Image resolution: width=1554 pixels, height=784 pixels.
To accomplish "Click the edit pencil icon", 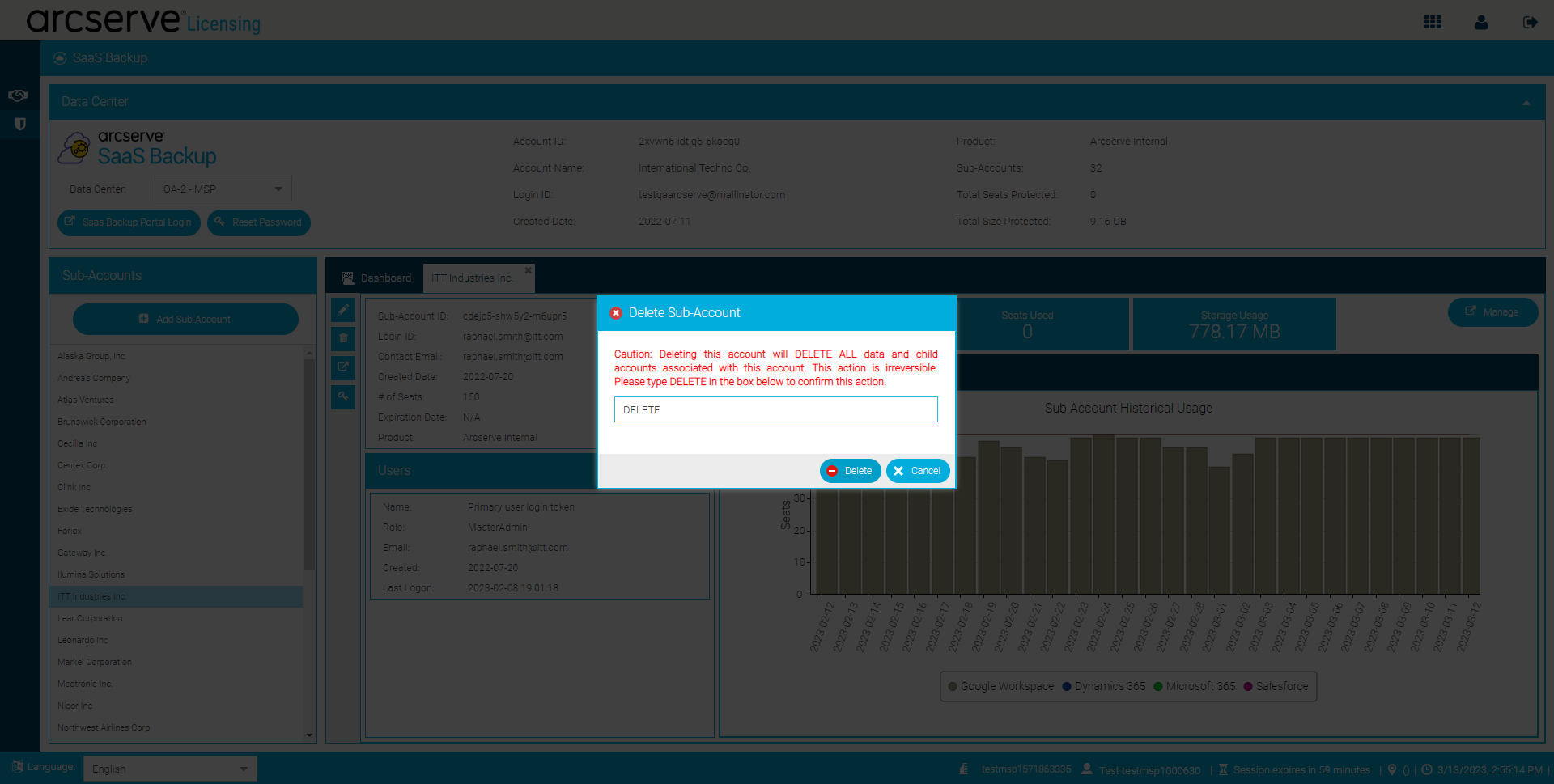I will point(343,310).
